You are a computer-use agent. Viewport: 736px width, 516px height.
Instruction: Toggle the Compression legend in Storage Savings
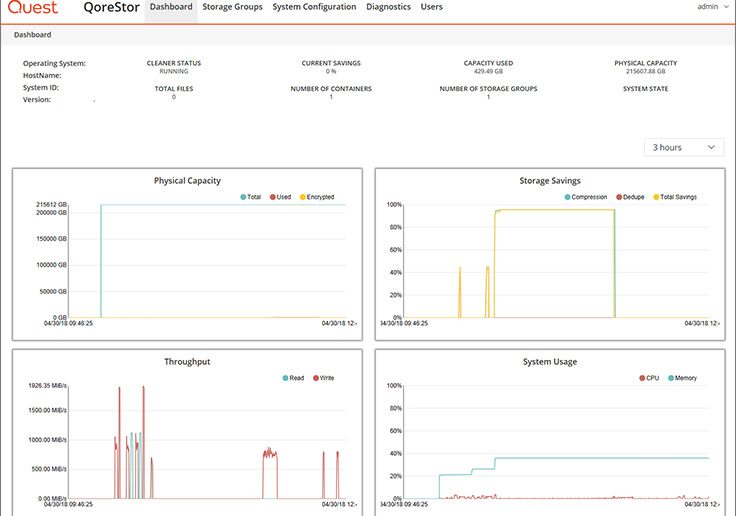586,197
